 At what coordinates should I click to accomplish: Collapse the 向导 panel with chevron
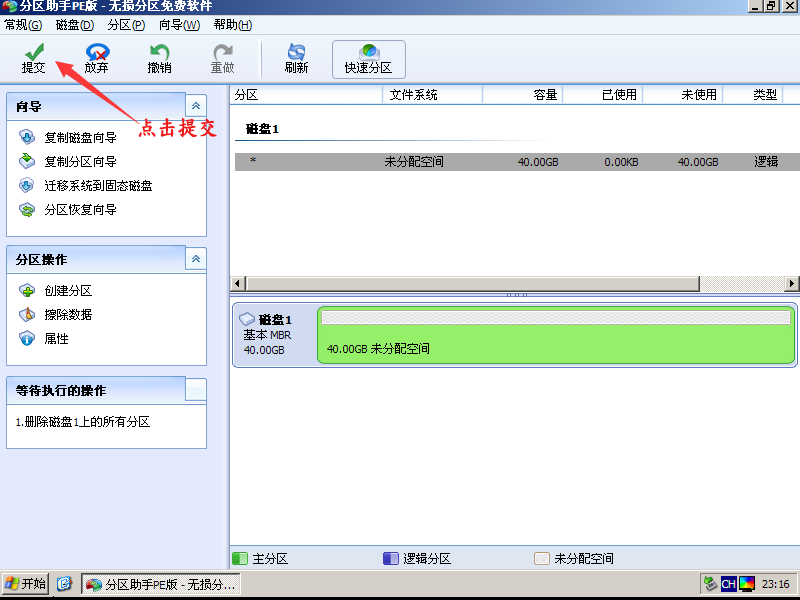click(x=196, y=106)
